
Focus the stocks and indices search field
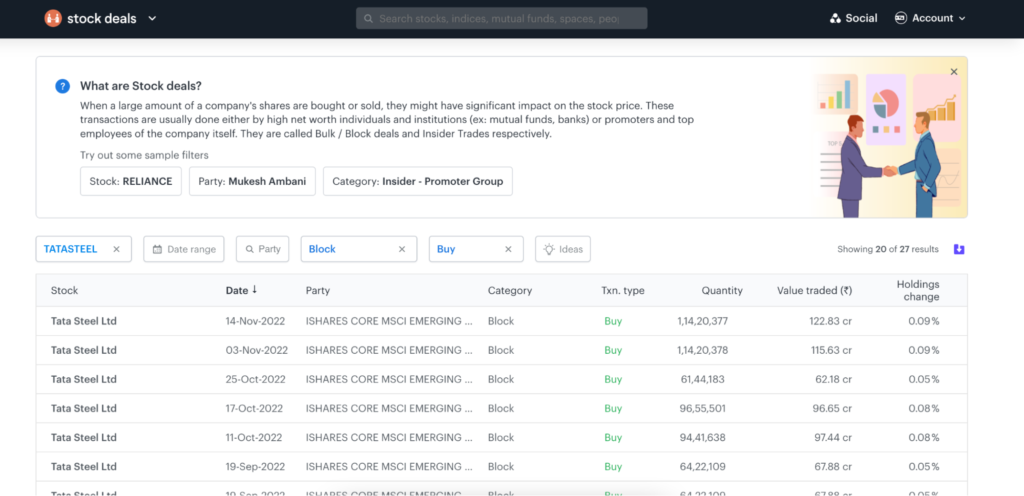pyautogui.click(x=502, y=18)
